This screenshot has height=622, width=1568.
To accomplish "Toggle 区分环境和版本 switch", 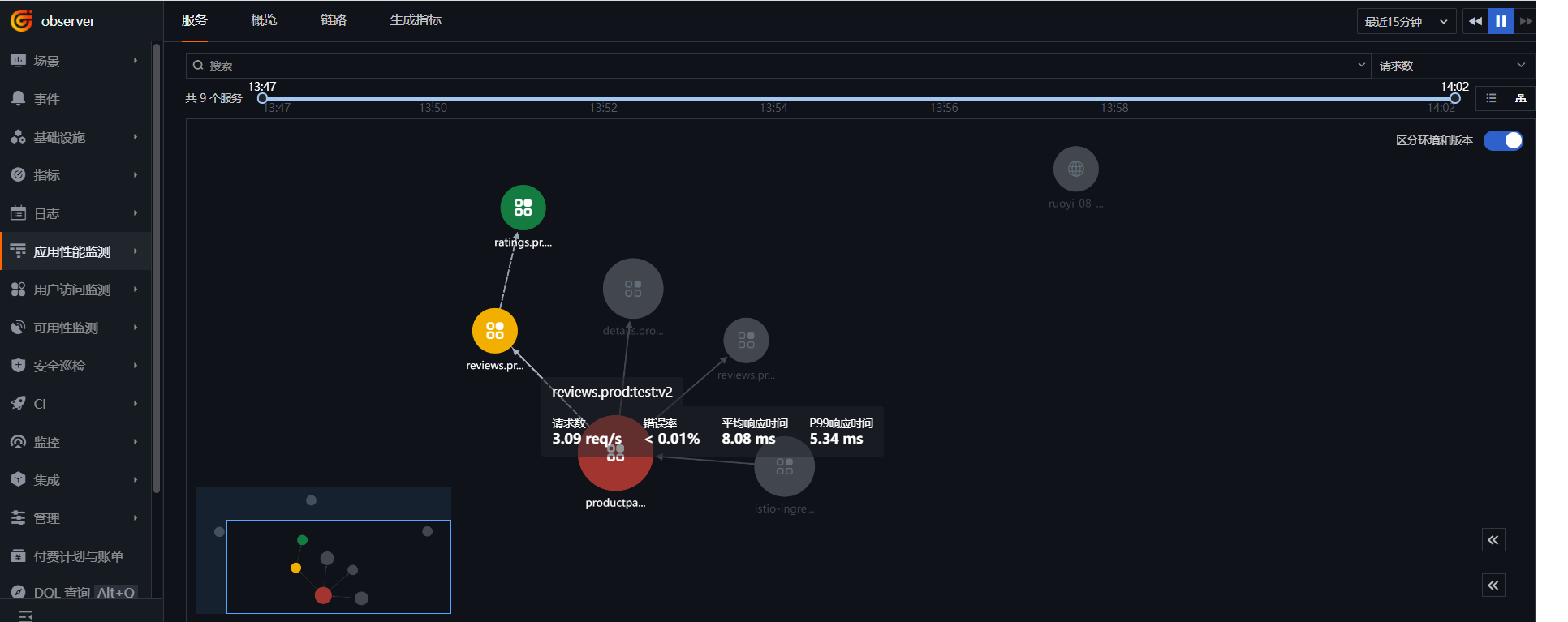I will point(1503,140).
